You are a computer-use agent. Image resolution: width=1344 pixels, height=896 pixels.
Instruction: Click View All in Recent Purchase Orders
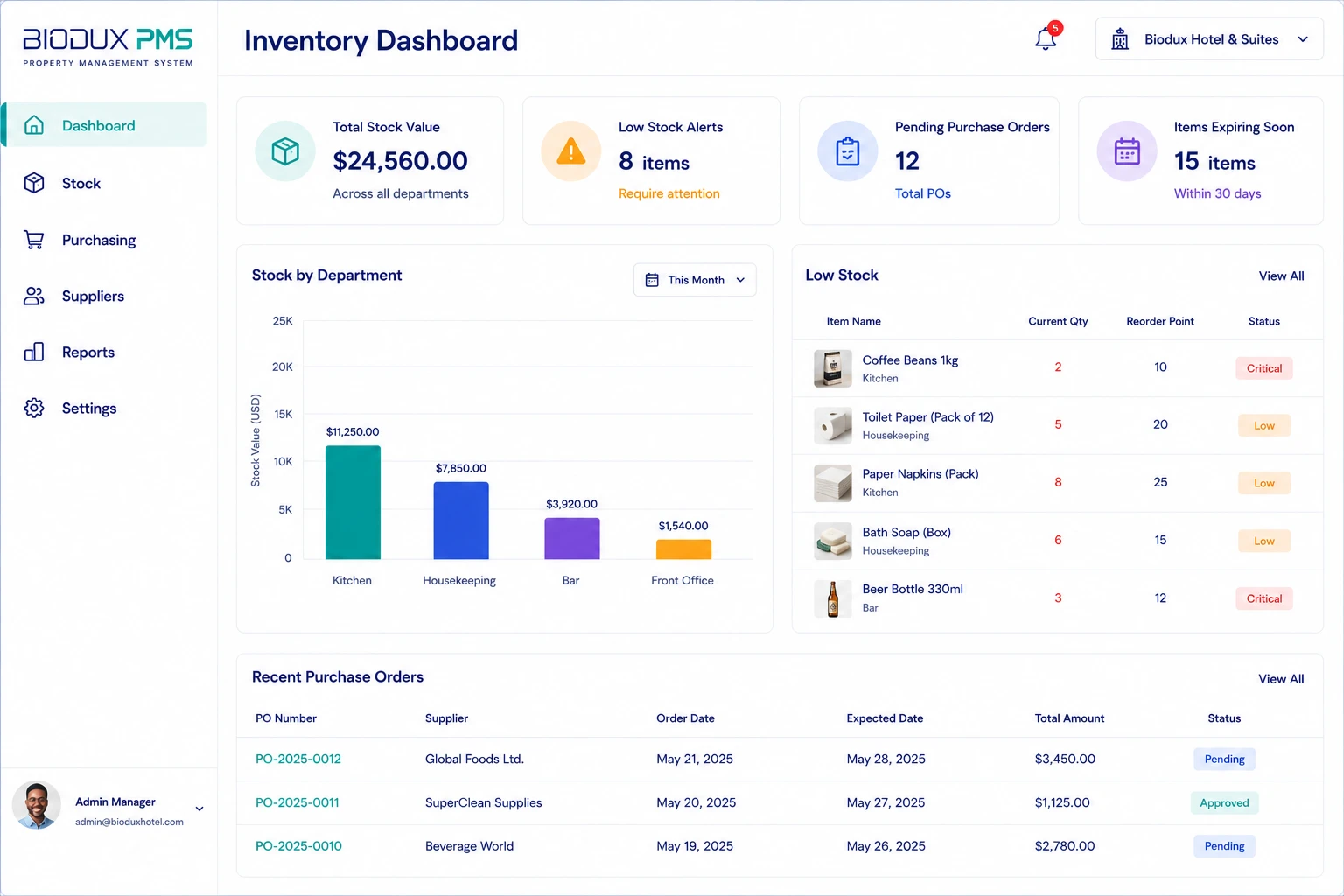coord(1281,679)
